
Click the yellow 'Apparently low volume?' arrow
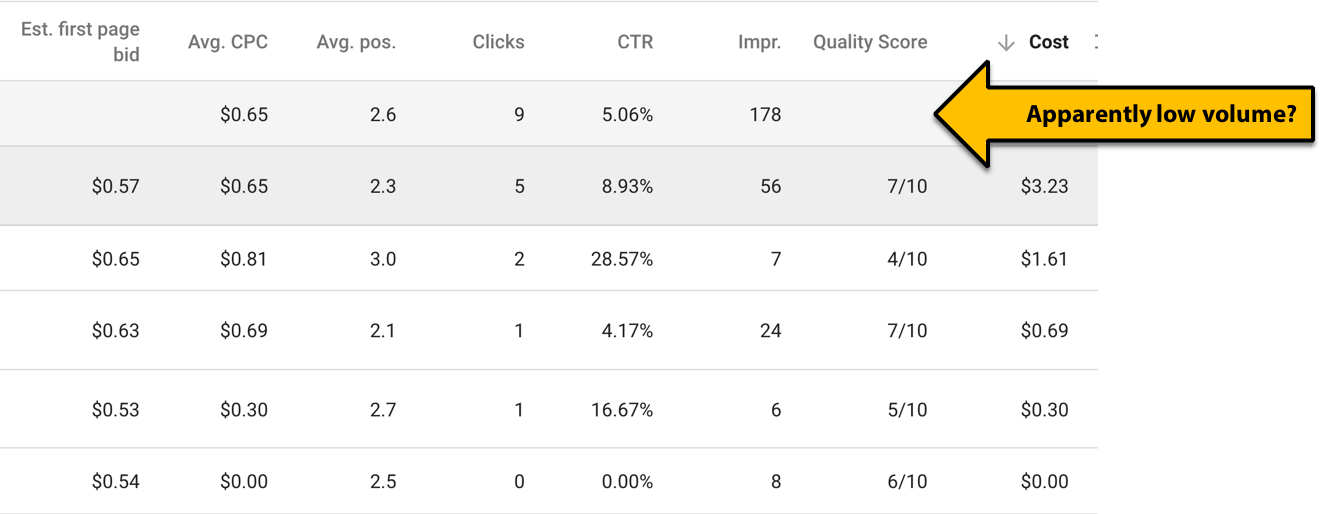[1123, 113]
